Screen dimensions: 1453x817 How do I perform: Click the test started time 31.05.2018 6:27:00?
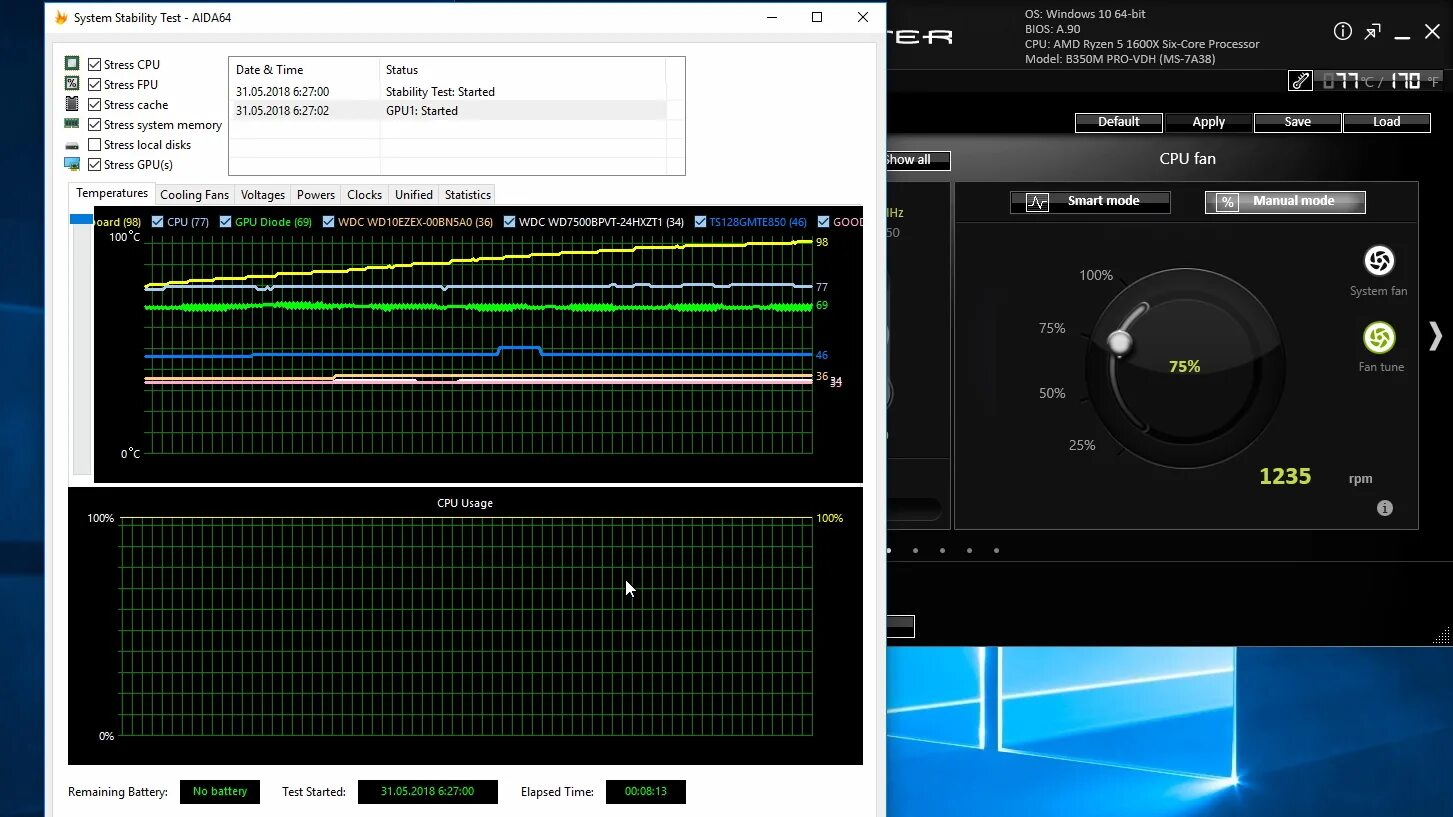(427, 791)
